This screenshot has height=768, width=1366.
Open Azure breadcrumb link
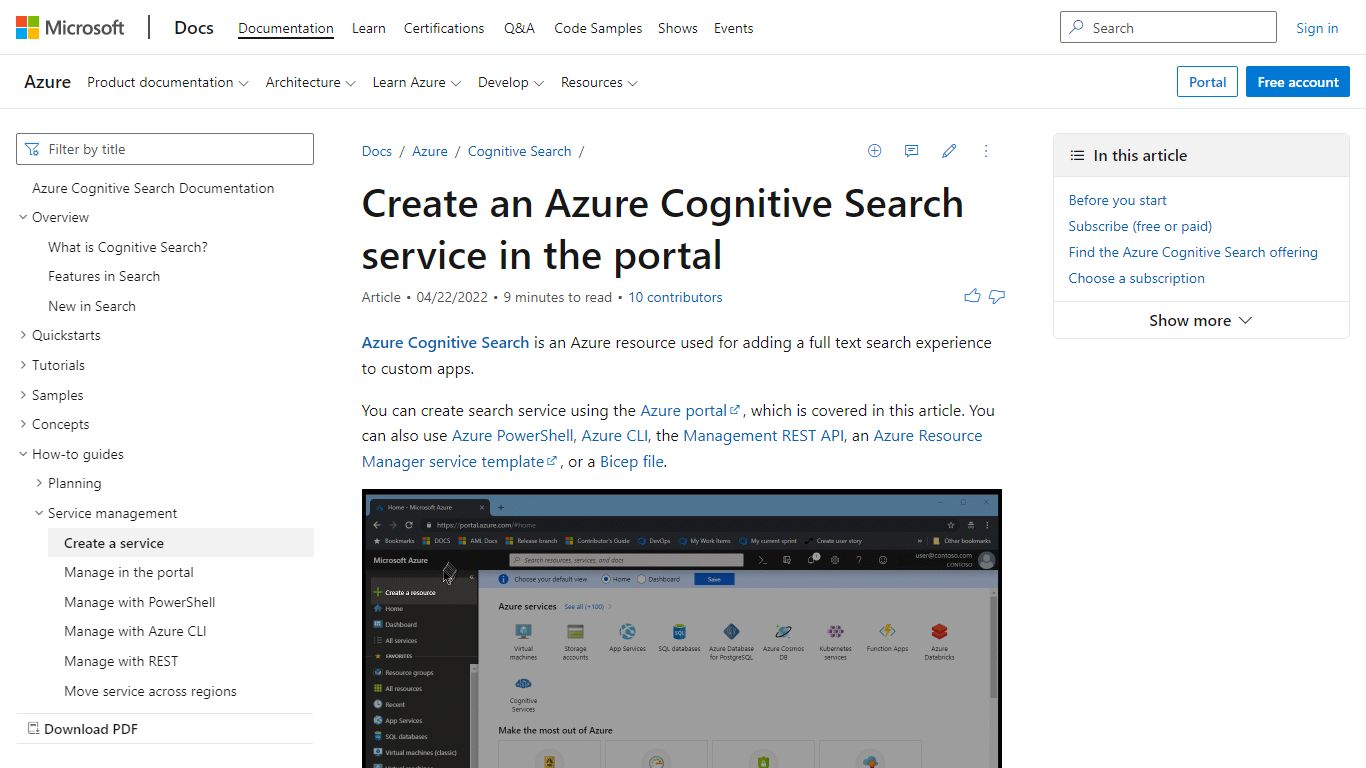[x=430, y=151]
